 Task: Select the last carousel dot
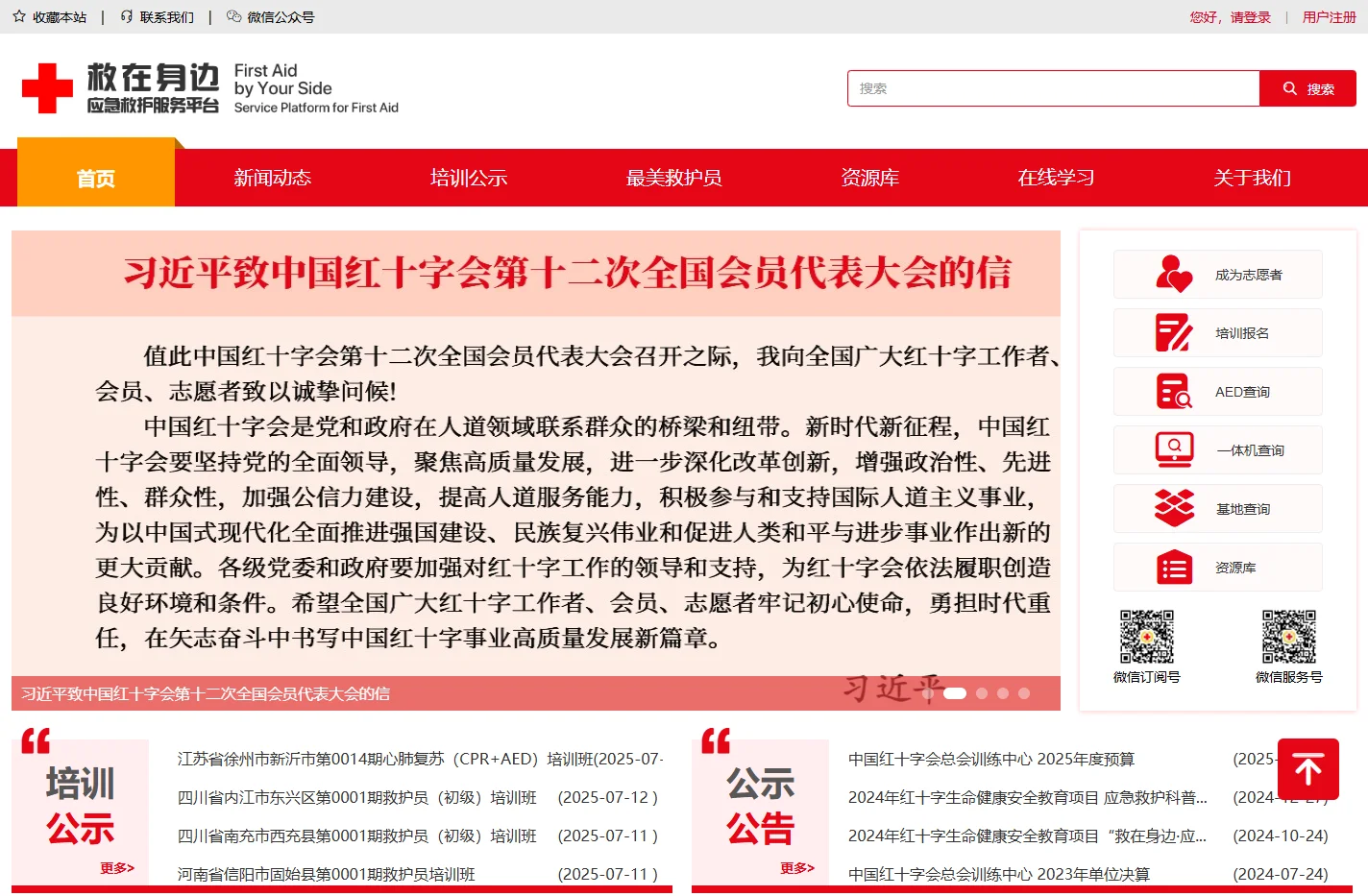pos(1024,693)
